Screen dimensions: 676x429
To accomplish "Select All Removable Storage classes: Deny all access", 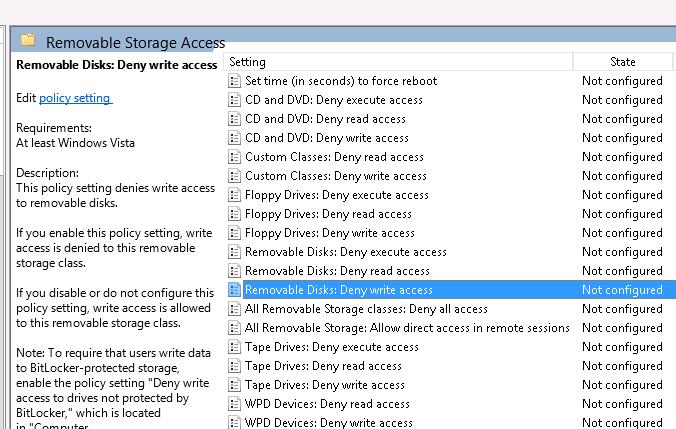I will pyautogui.click(x=366, y=309).
